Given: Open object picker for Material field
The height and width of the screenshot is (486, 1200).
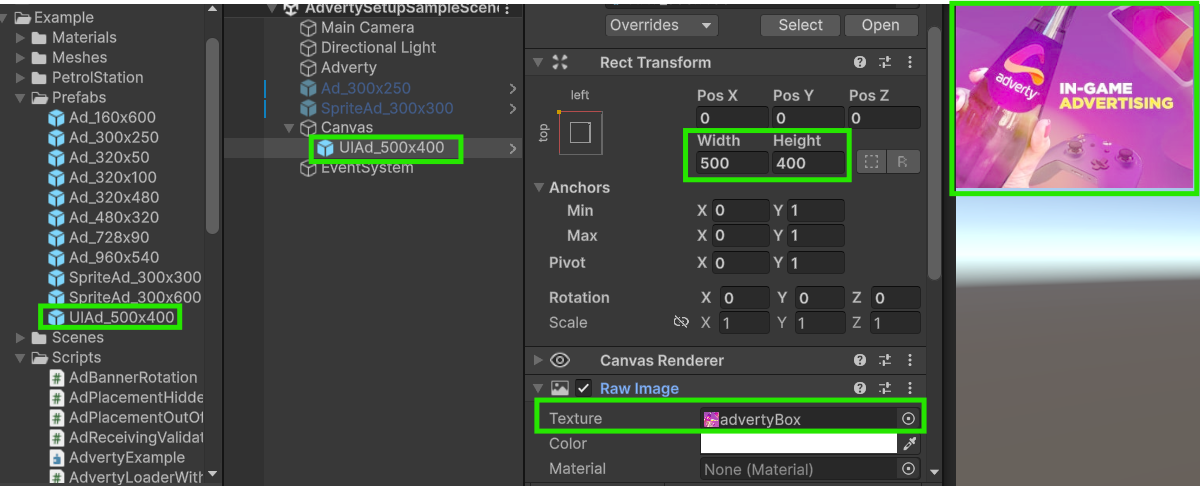Looking at the screenshot, I should pos(908,469).
